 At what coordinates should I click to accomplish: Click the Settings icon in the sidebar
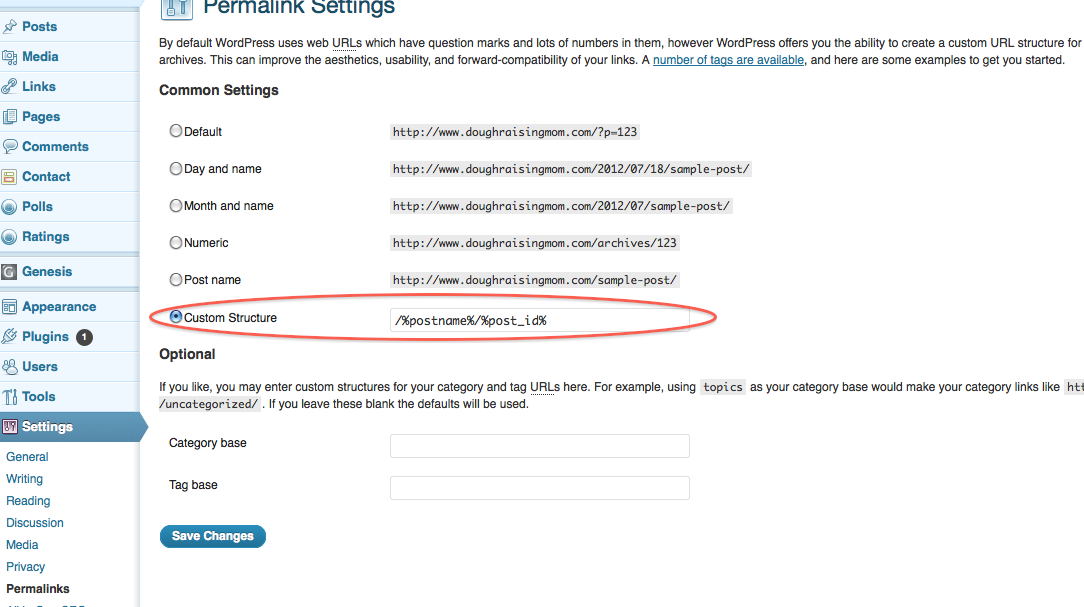(x=10, y=427)
